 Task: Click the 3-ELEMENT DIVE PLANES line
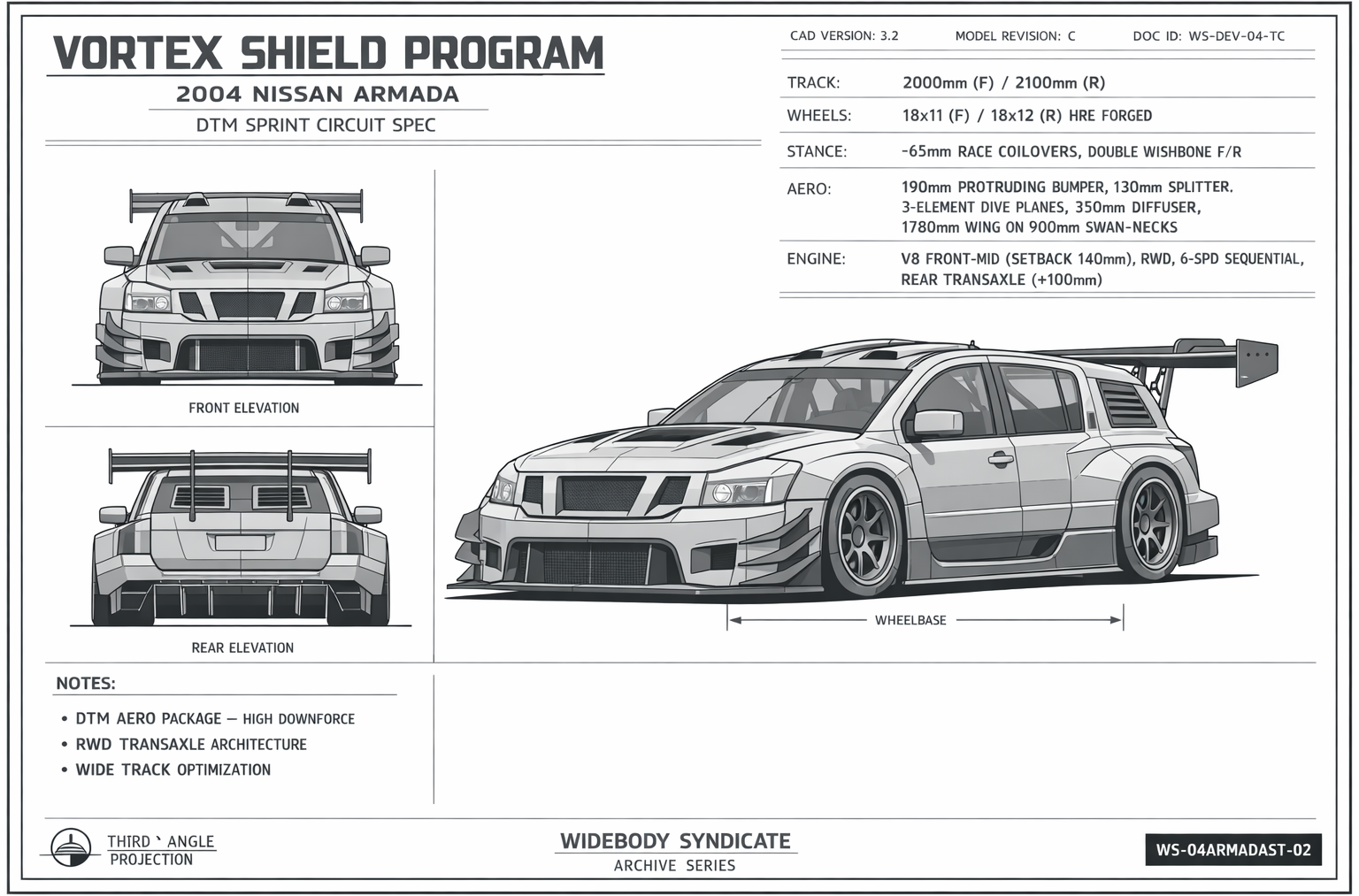[x=1050, y=208]
